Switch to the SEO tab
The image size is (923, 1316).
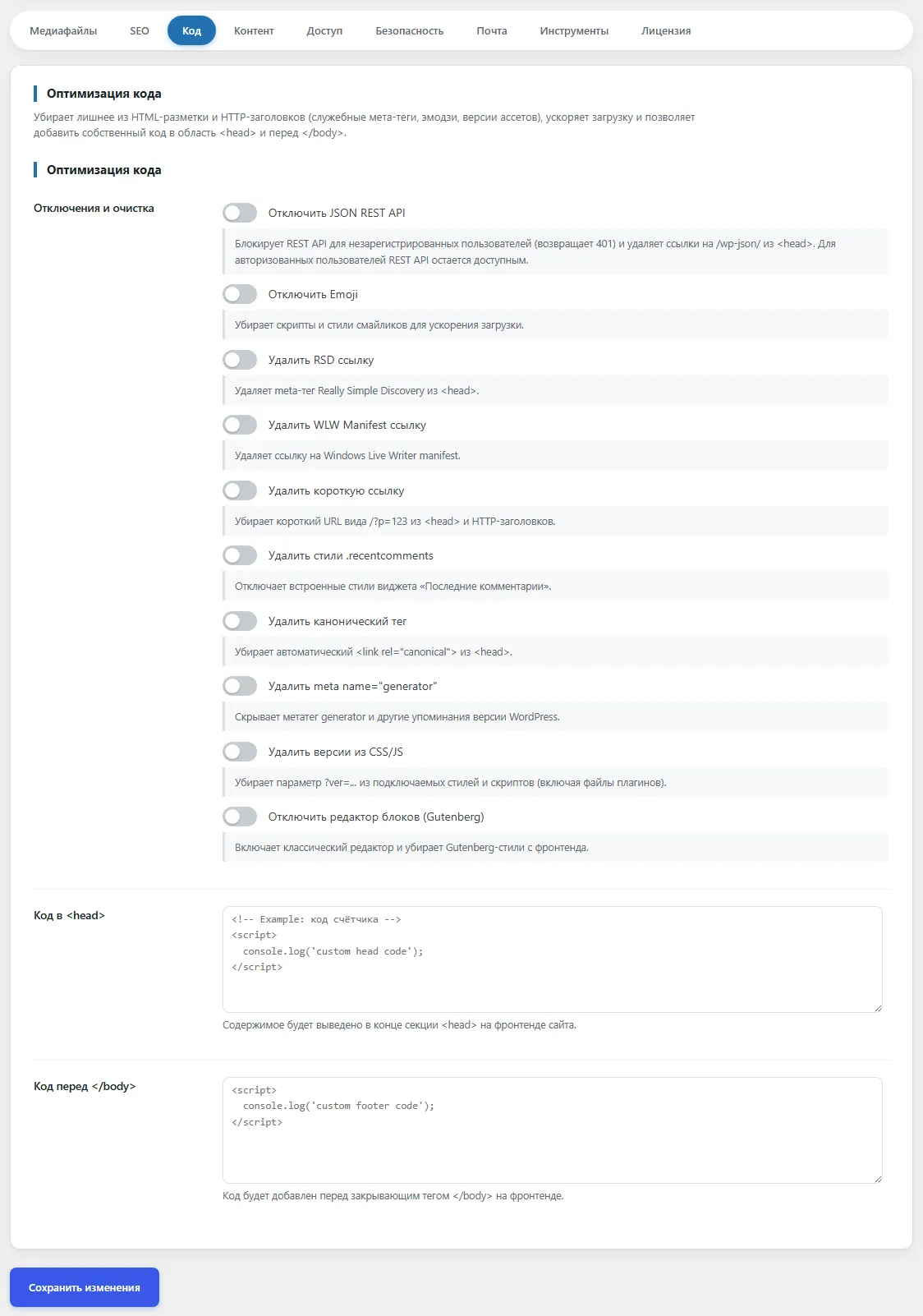[140, 31]
